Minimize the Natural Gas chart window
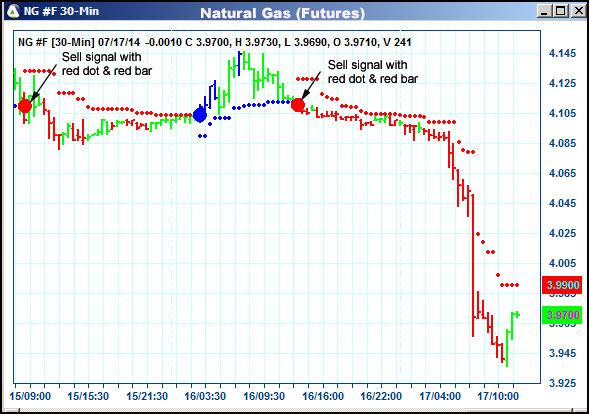 tap(544, 11)
